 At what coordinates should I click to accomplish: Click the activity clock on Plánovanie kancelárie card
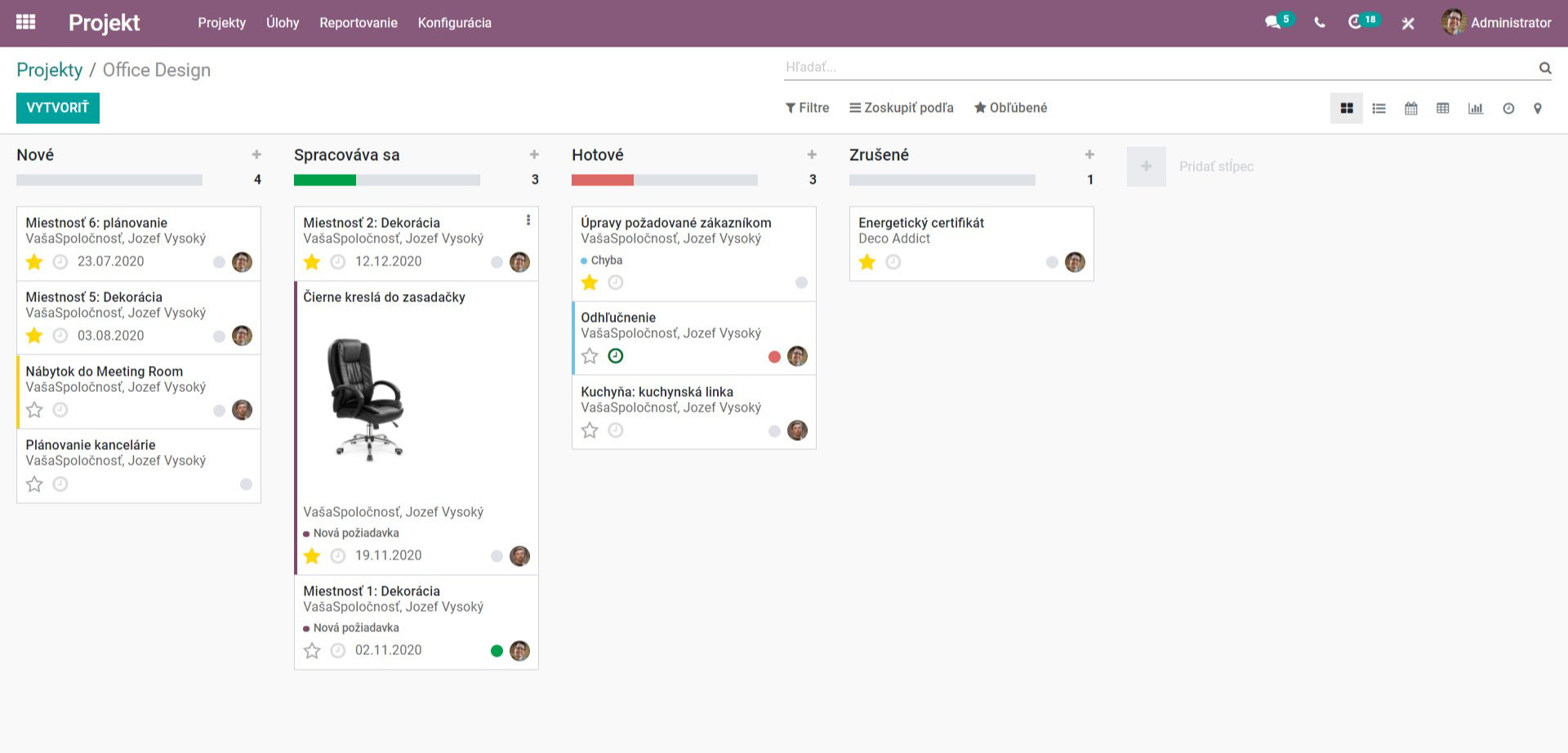click(60, 484)
